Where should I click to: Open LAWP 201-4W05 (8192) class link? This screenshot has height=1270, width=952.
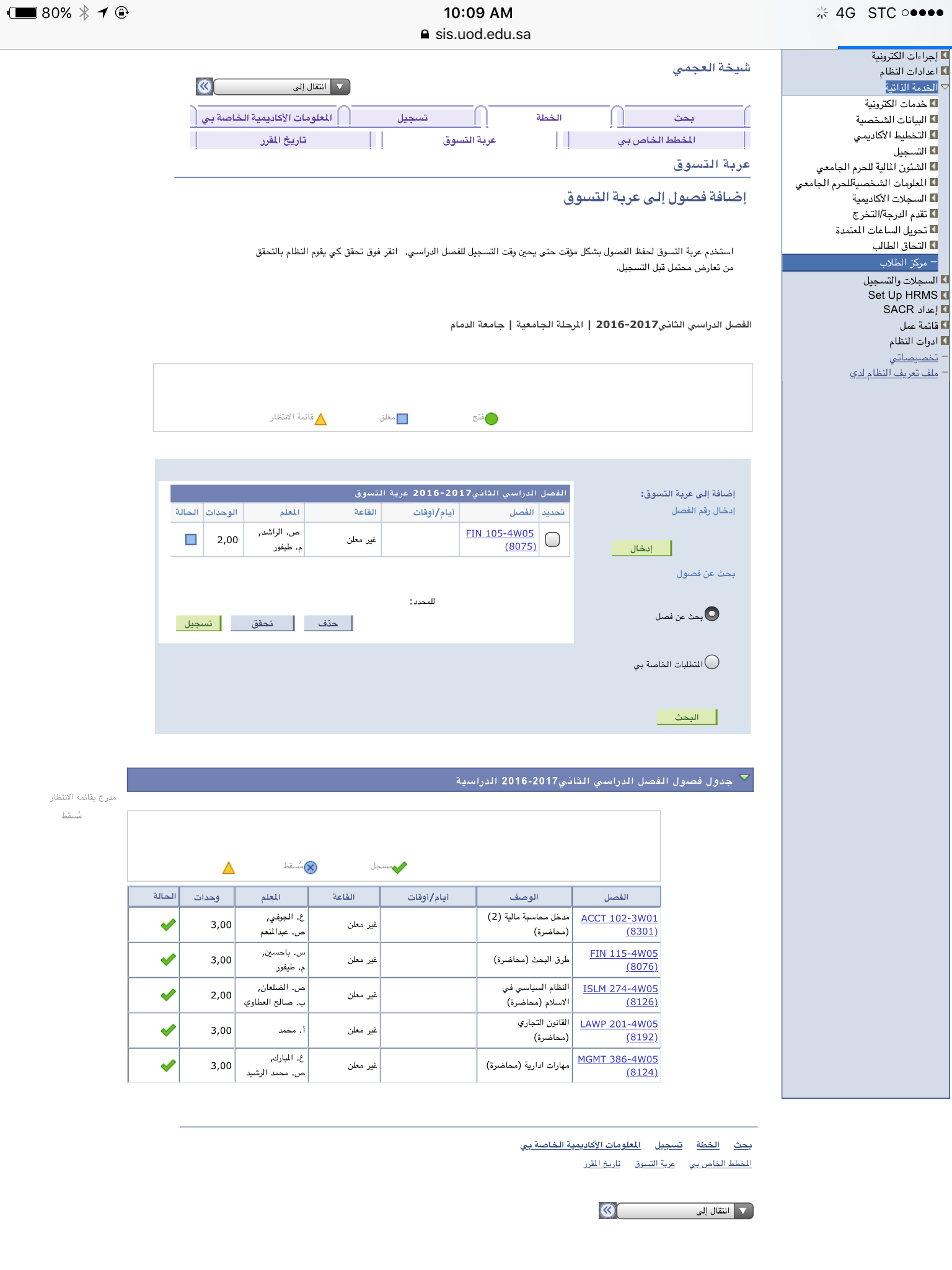pyautogui.click(x=619, y=1030)
